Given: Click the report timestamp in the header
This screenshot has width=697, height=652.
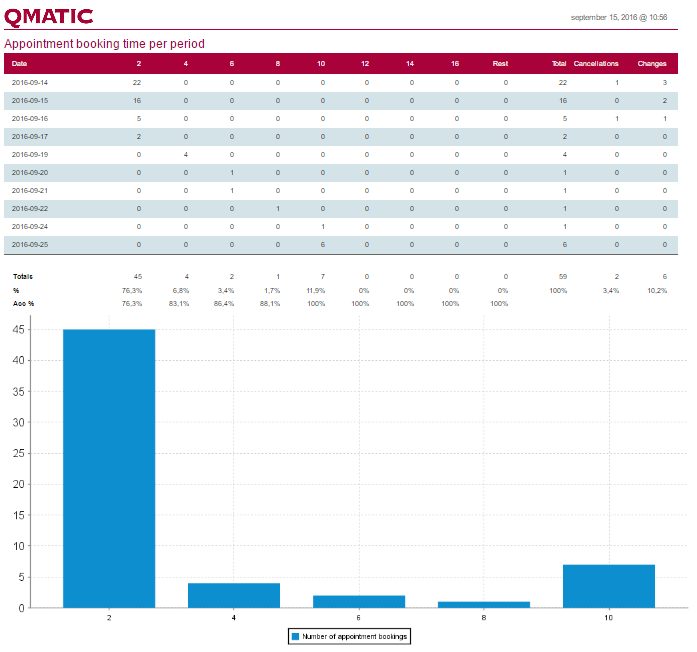Looking at the screenshot, I should pos(618,17).
